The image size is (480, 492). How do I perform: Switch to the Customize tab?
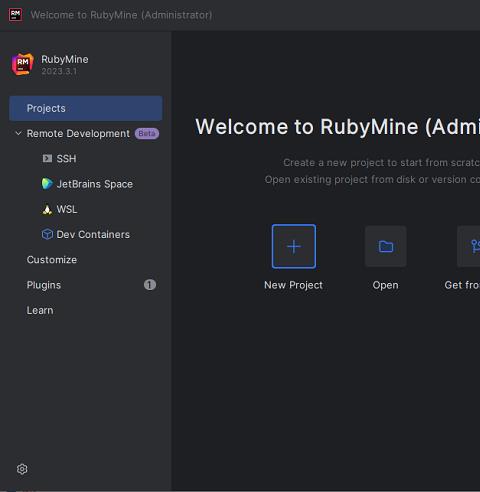coord(52,260)
